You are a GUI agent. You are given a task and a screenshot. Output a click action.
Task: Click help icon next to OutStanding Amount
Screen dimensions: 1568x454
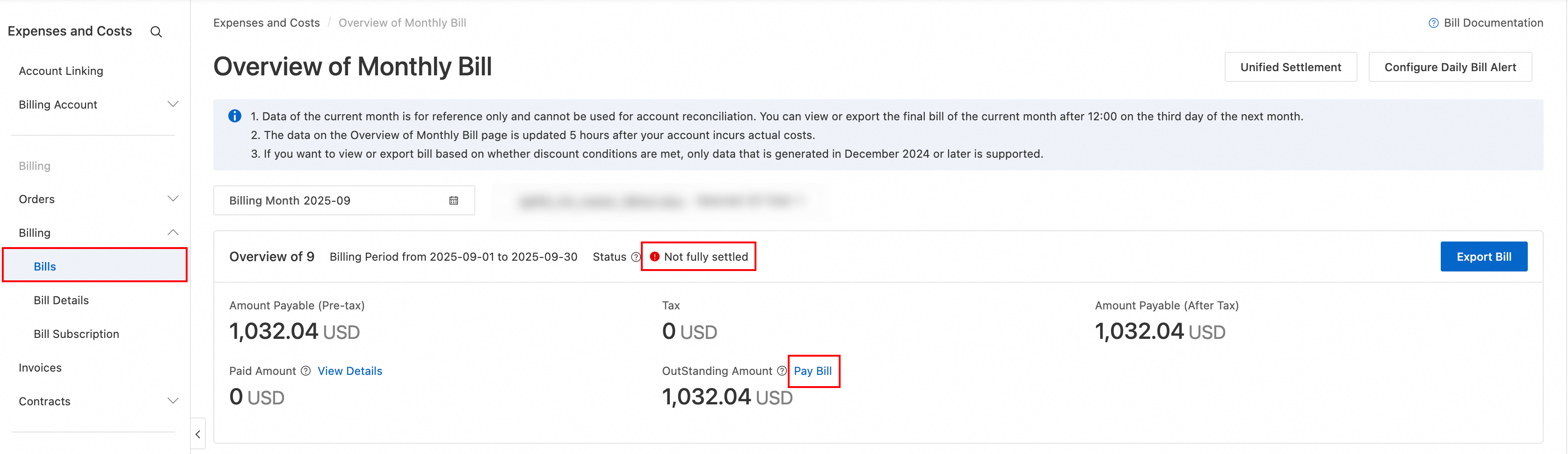tap(782, 371)
